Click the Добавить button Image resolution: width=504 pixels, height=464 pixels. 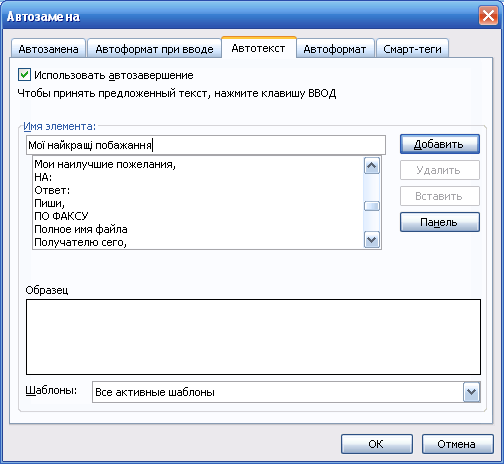[x=440, y=144]
